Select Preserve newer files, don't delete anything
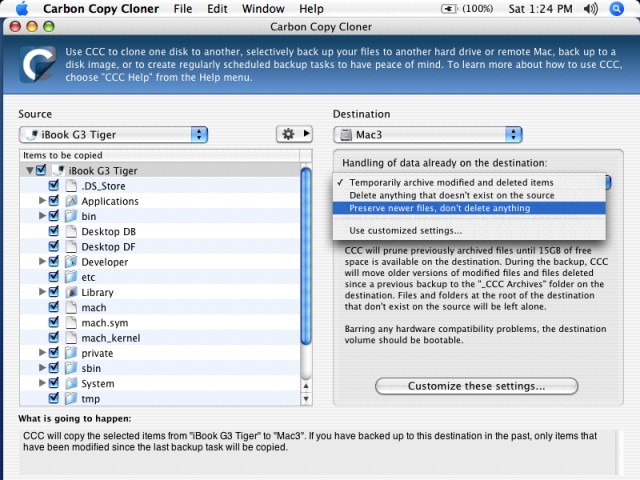The height and width of the screenshot is (480, 640). pos(469,208)
